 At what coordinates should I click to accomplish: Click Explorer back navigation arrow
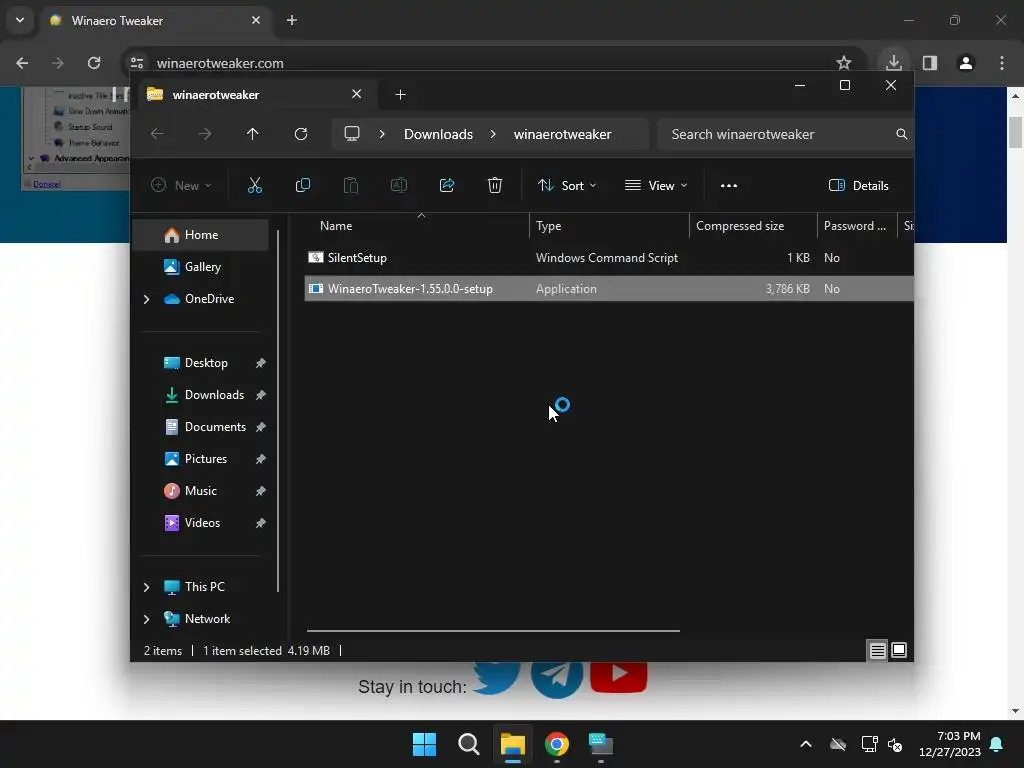pos(157,134)
